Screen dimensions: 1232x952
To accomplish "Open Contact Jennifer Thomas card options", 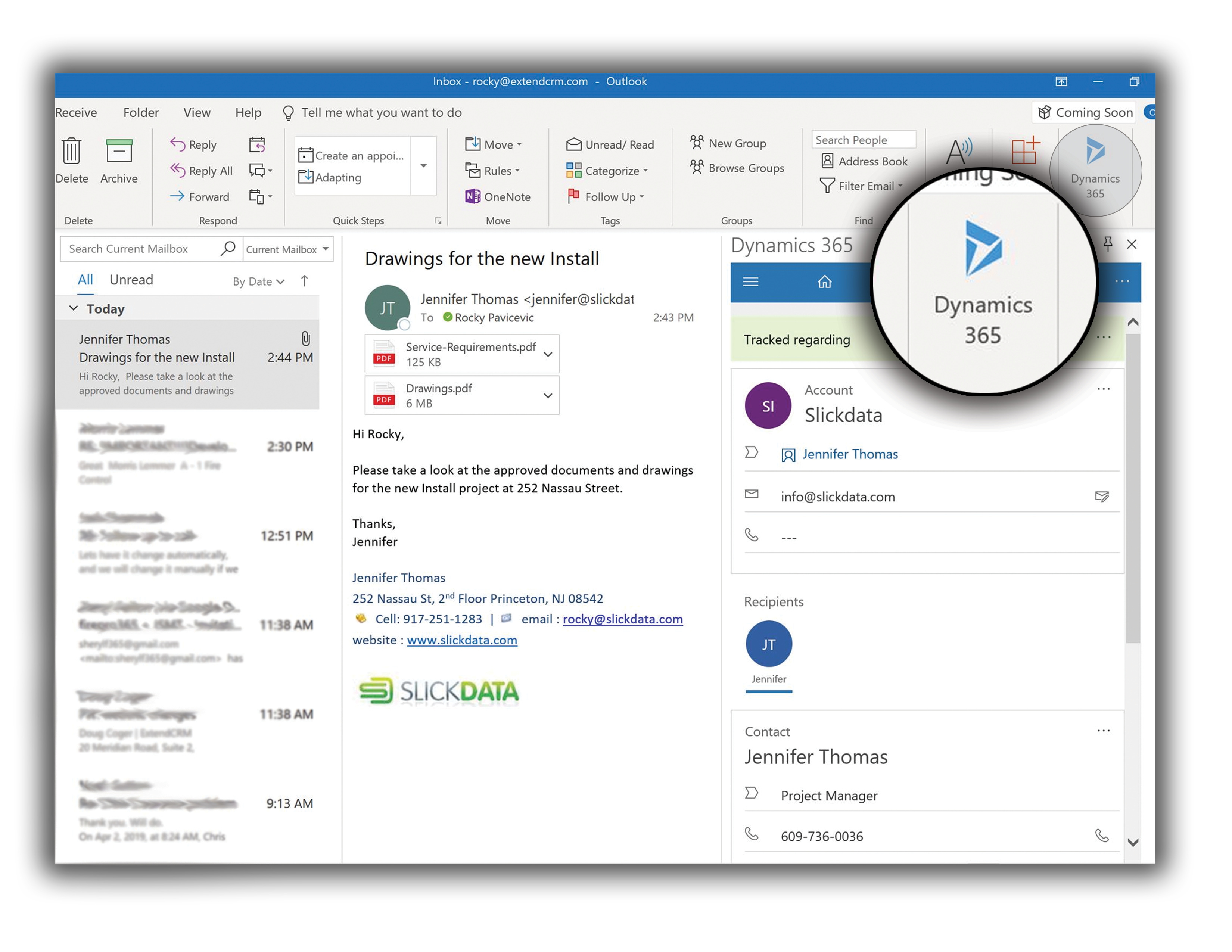I will [x=1104, y=731].
